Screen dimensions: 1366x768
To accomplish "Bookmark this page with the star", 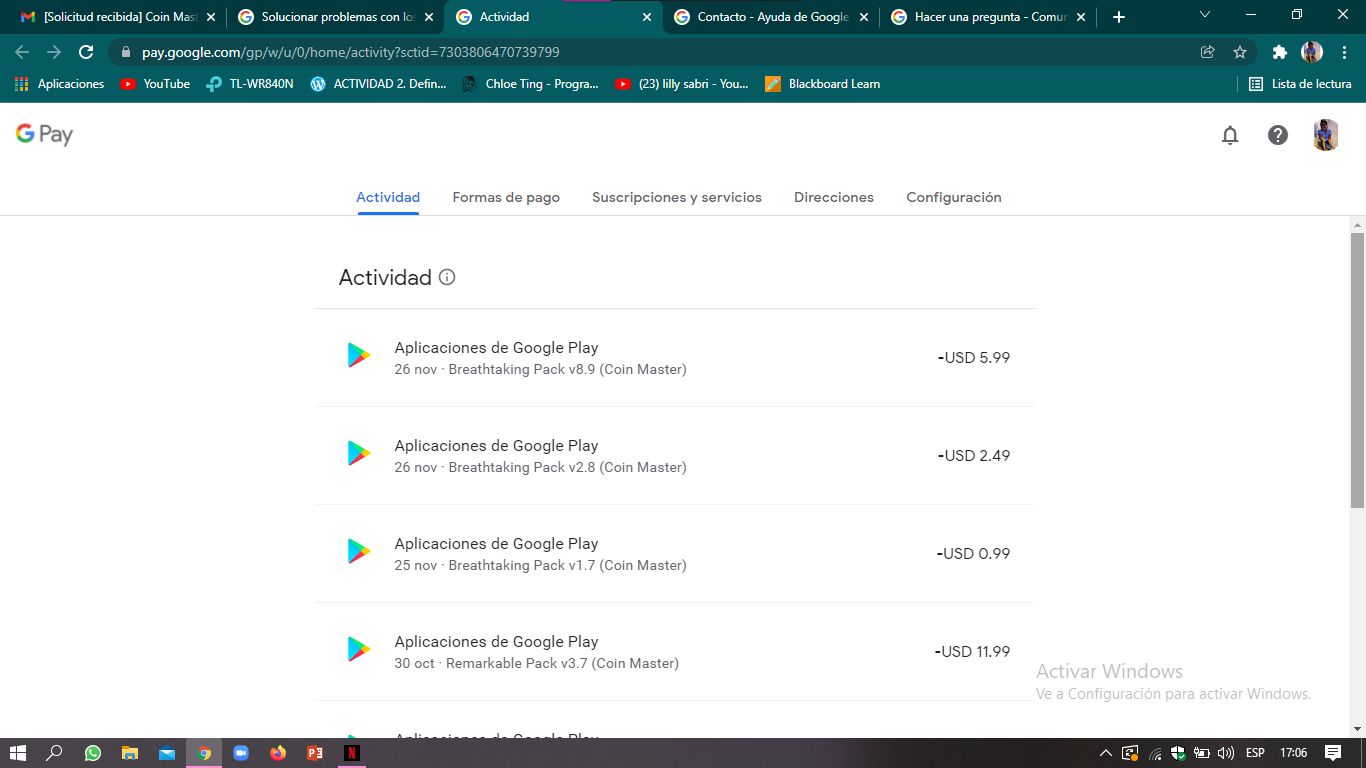I will pos(1240,52).
